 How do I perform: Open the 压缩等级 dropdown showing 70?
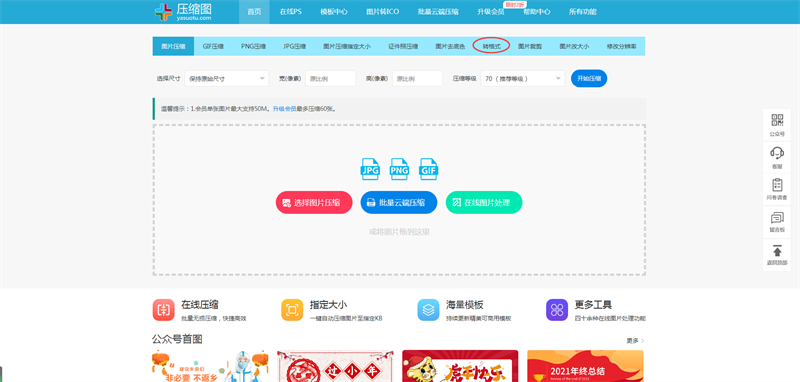(x=523, y=79)
